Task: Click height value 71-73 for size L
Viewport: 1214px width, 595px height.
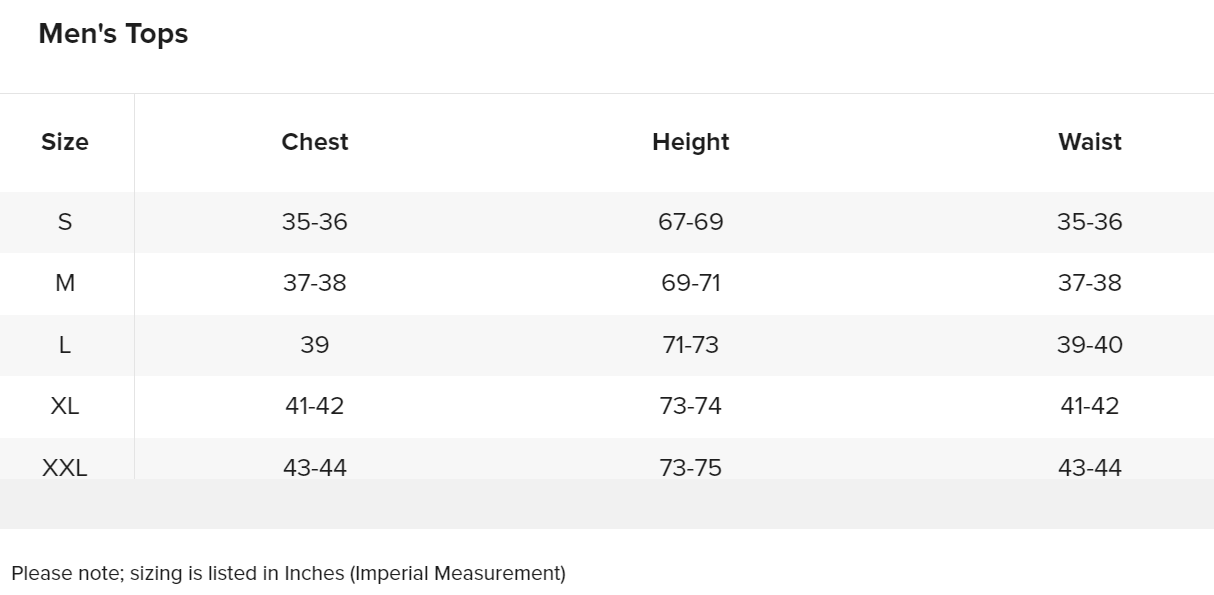Action: [x=691, y=345]
